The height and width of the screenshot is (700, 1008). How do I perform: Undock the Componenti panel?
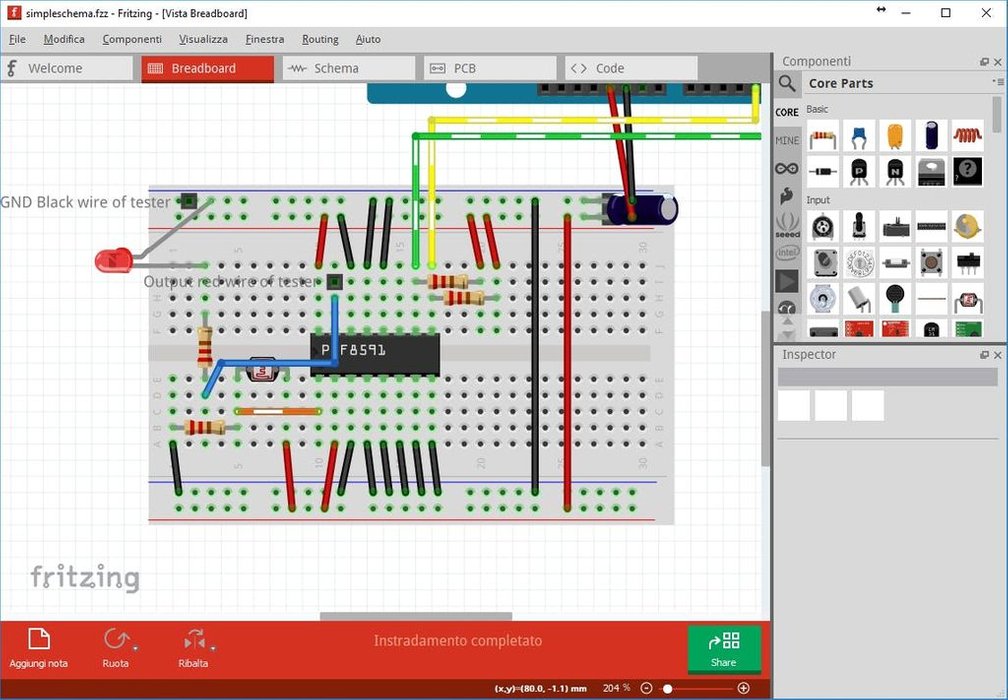(x=984, y=62)
